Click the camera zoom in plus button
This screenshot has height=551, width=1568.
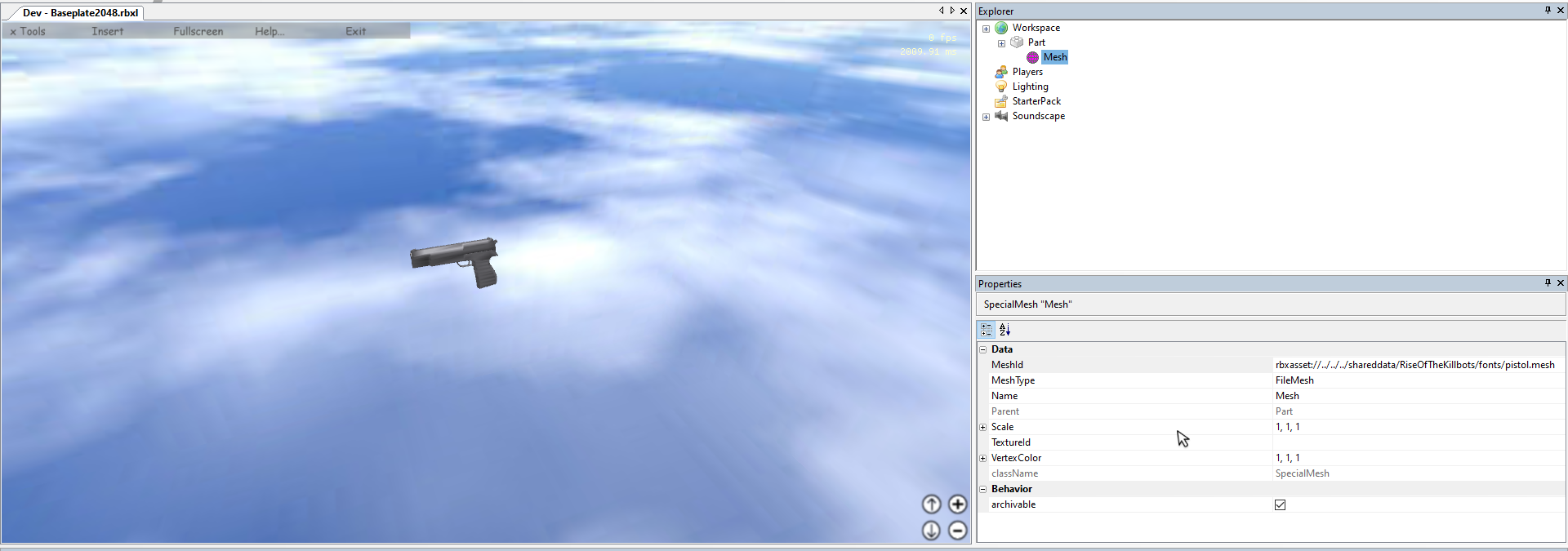[957, 504]
